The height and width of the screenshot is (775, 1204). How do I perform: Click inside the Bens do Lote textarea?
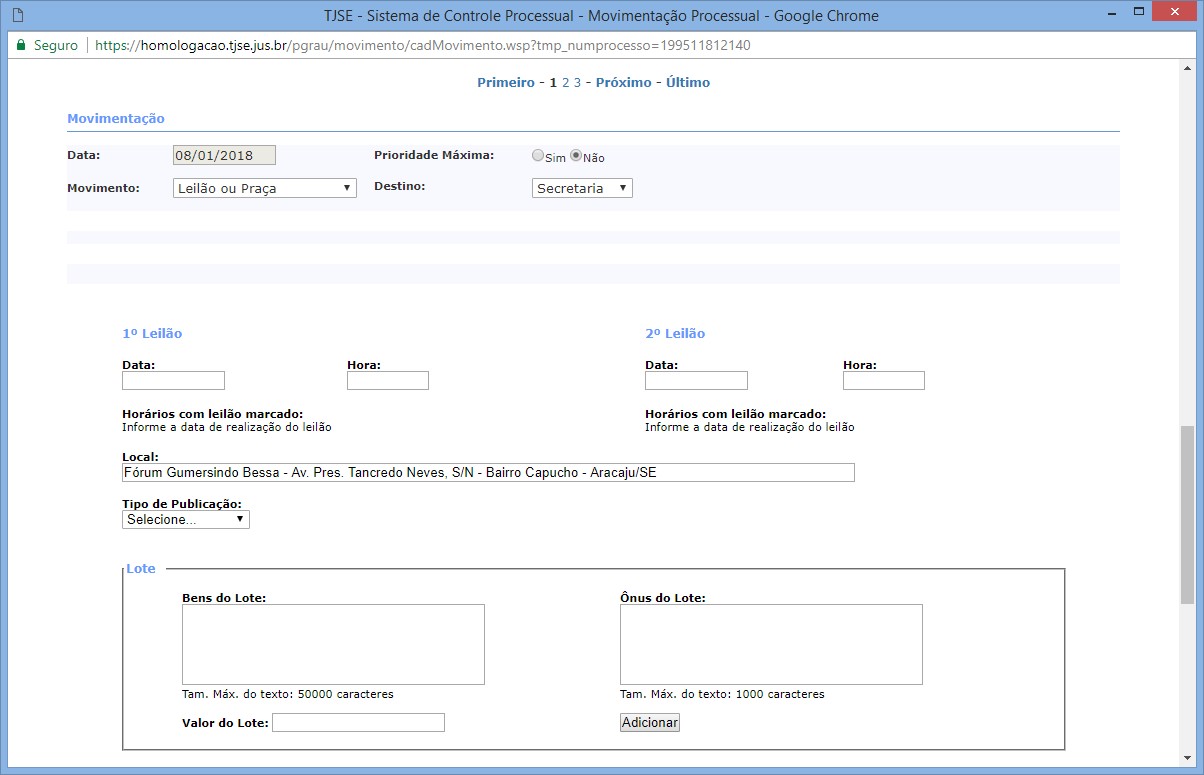[333, 644]
